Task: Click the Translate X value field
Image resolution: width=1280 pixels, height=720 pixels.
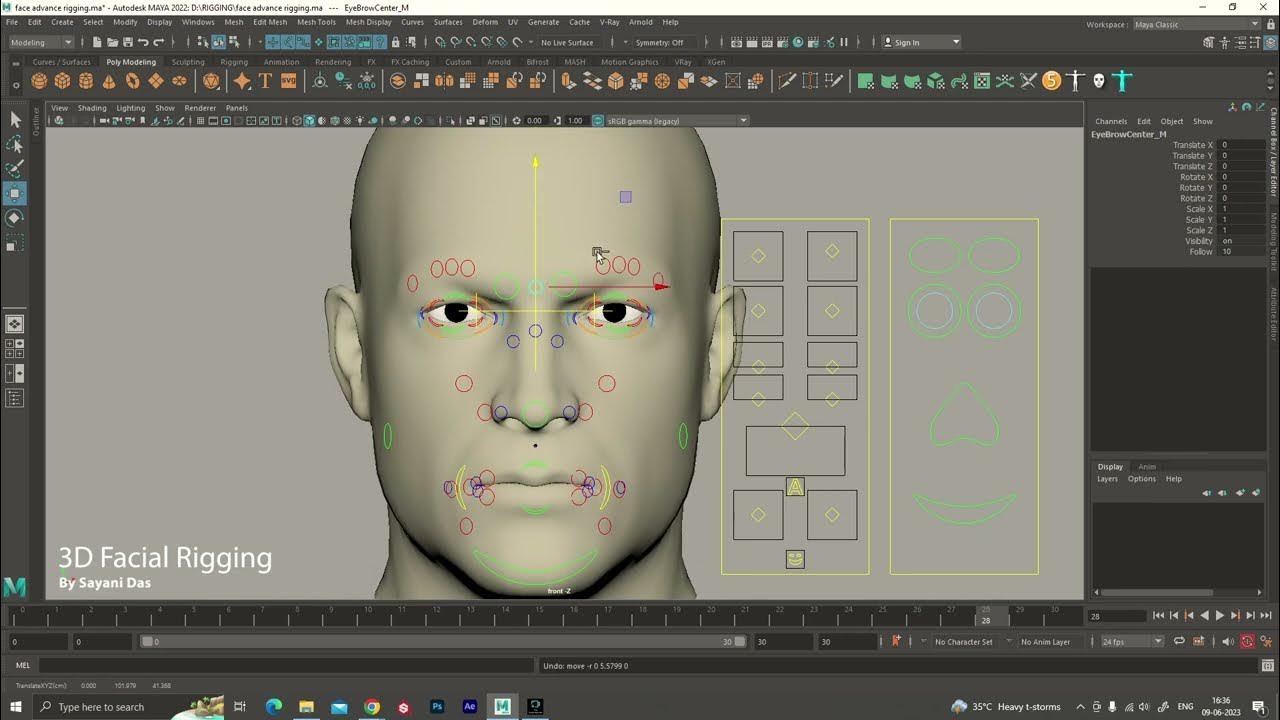Action: [x=1240, y=145]
